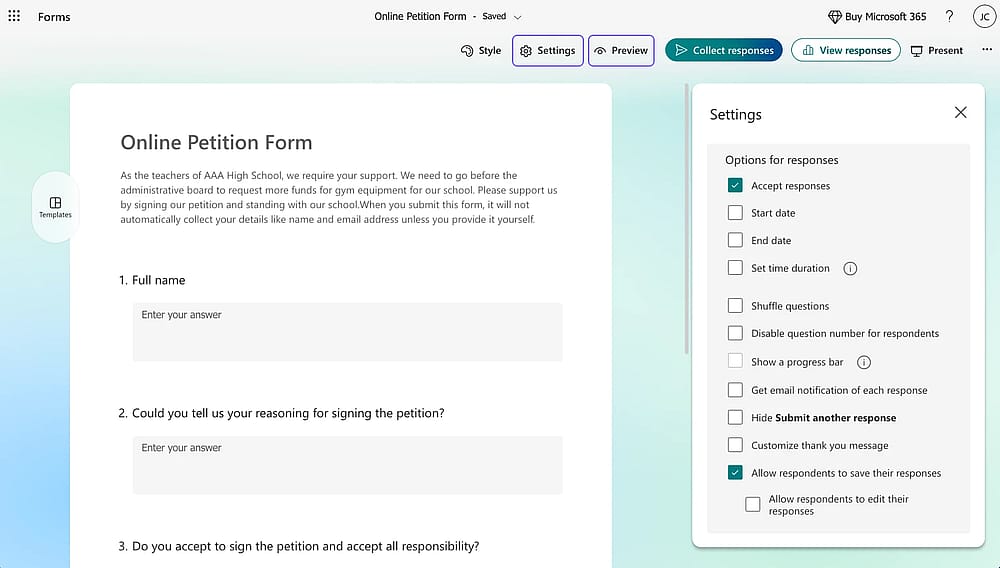This screenshot has width=1000, height=568.
Task: Uncheck Accept responses checkbox
Action: (x=735, y=186)
